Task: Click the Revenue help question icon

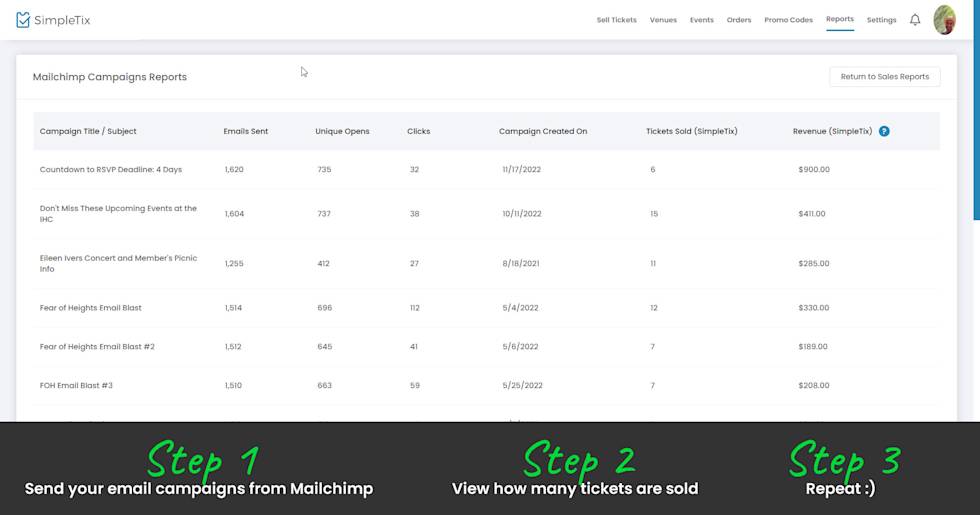Action: [884, 131]
